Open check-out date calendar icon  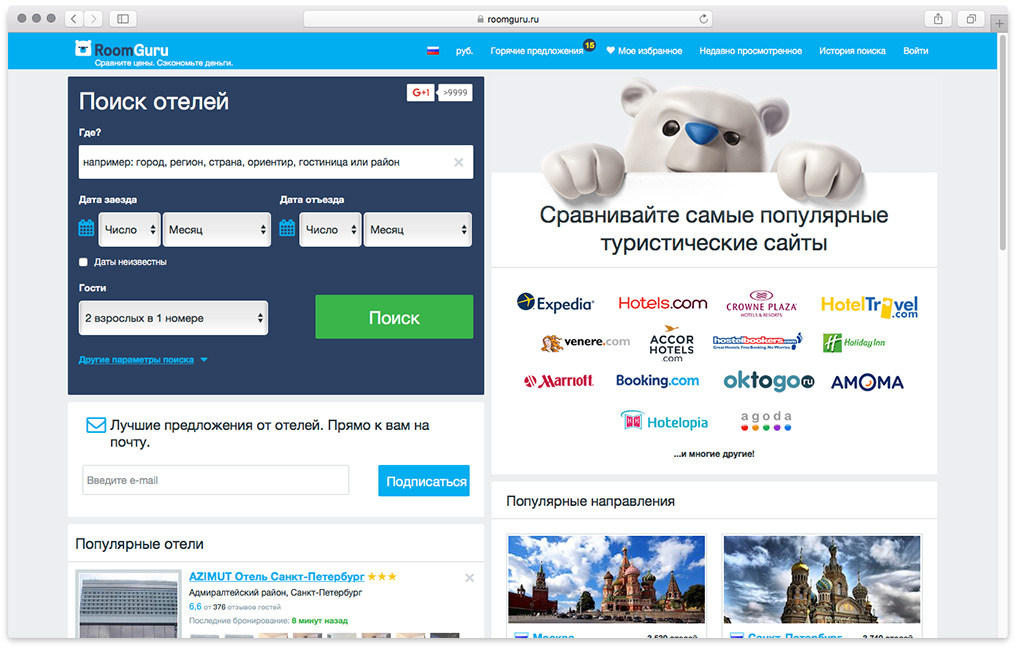point(287,229)
